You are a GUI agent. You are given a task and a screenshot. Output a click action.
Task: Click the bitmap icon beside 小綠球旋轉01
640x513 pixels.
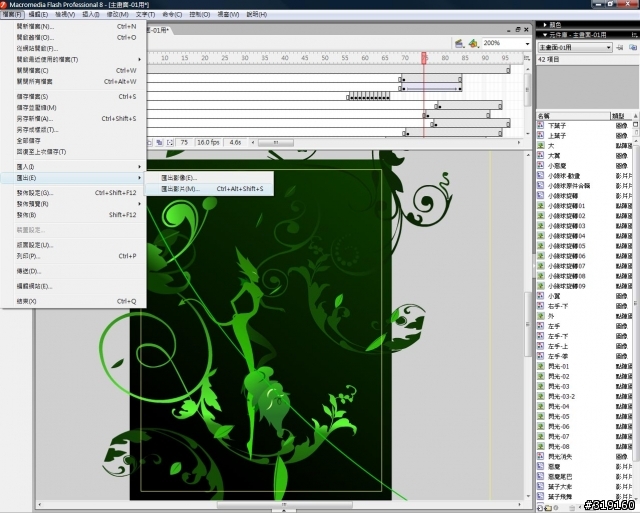click(x=541, y=206)
